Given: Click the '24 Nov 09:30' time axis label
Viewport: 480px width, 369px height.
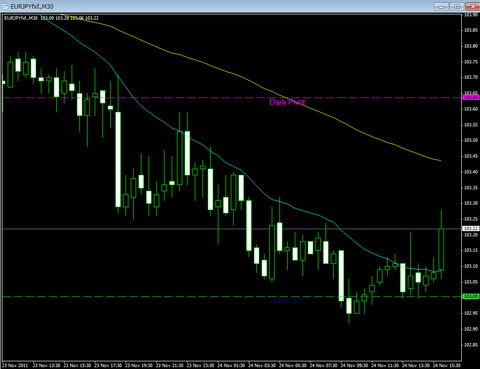Looking at the screenshot, I should [x=354, y=365].
